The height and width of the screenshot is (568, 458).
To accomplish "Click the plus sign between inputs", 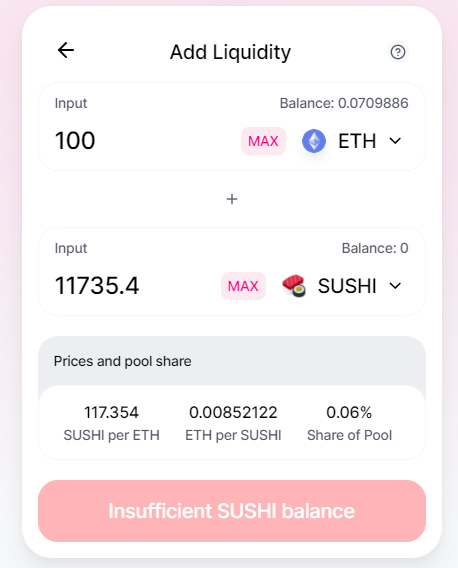I will click(232, 199).
